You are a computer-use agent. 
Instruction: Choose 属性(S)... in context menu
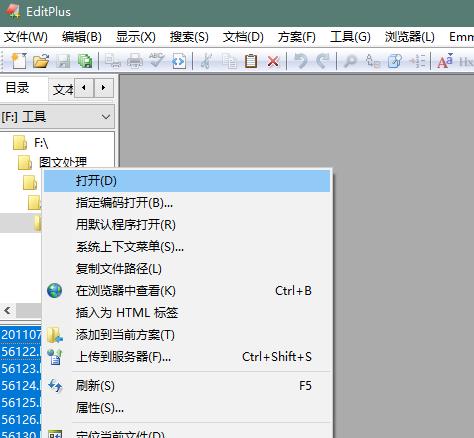pos(187,408)
